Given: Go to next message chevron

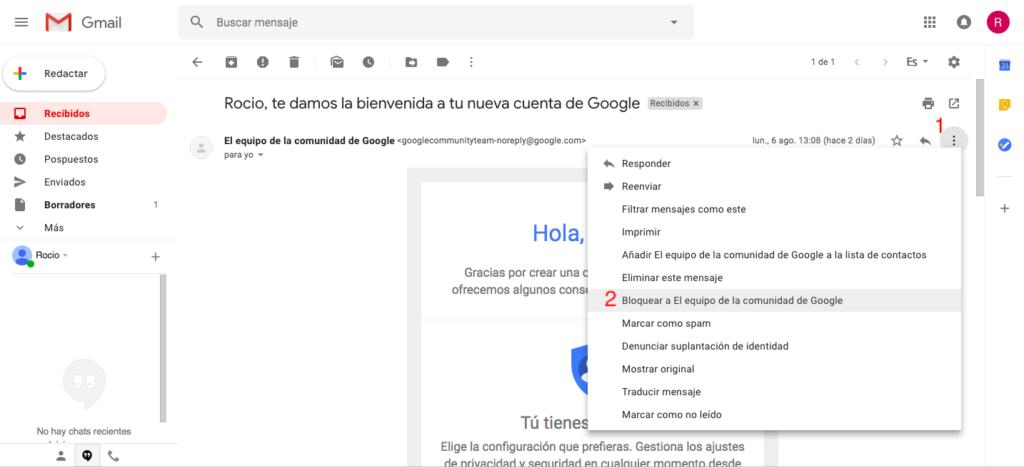Looking at the screenshot, I should [885, 62].
